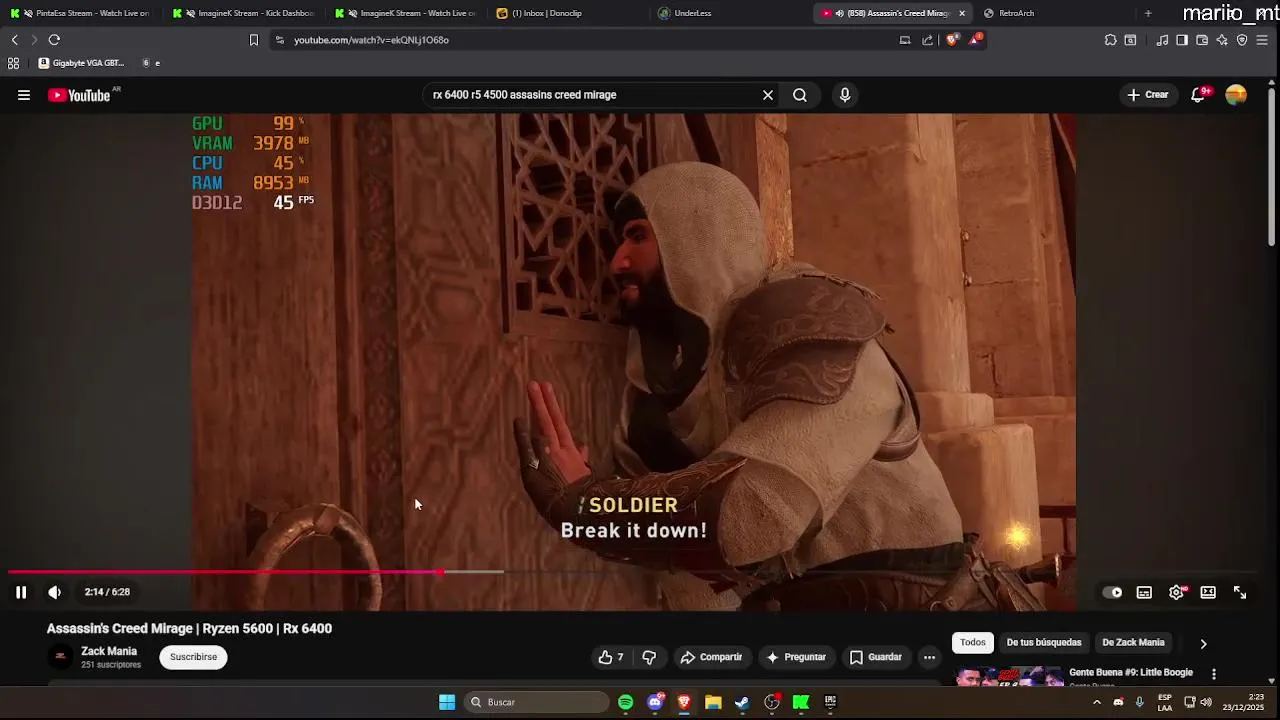Open the Gigabyte VGA bookmark
Viewport: 1280px width, 720px height.
81,63
